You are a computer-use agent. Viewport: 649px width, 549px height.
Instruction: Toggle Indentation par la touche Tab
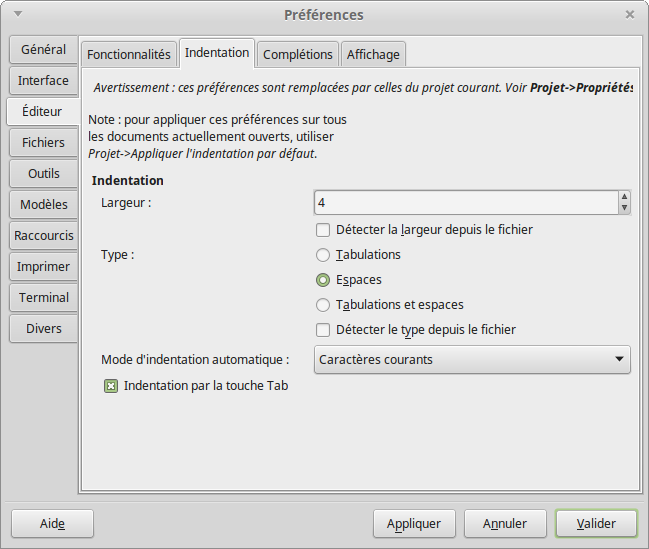point(111,386)
